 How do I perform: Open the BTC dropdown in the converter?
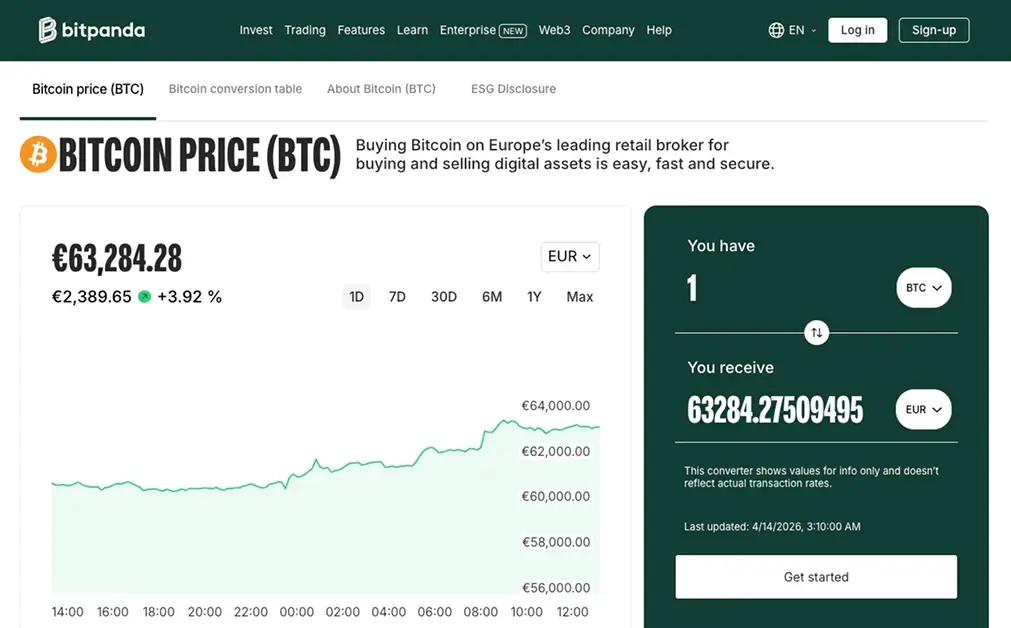[922, 287]
